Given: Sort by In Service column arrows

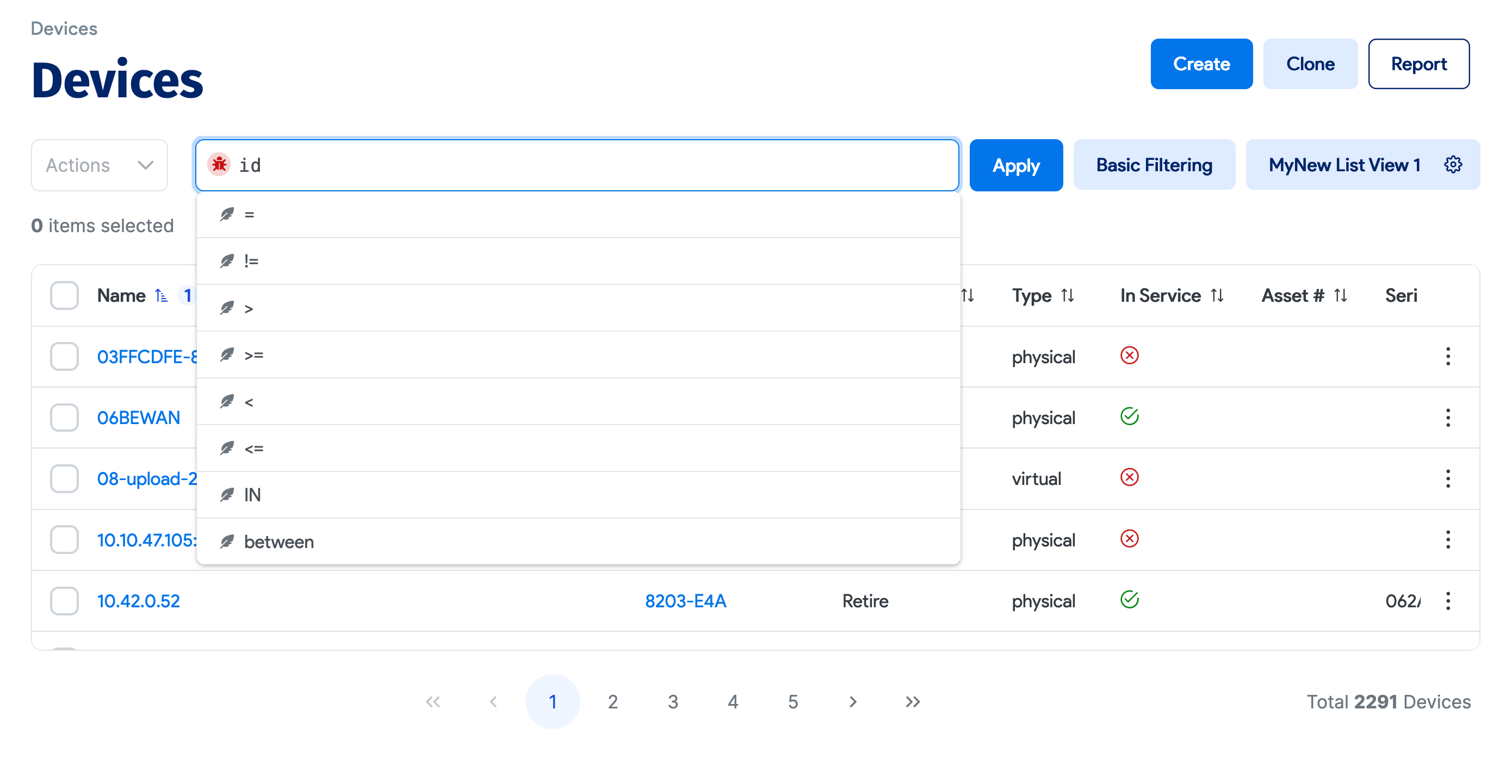Looking at the screenshot, I should pos(1217,295).
